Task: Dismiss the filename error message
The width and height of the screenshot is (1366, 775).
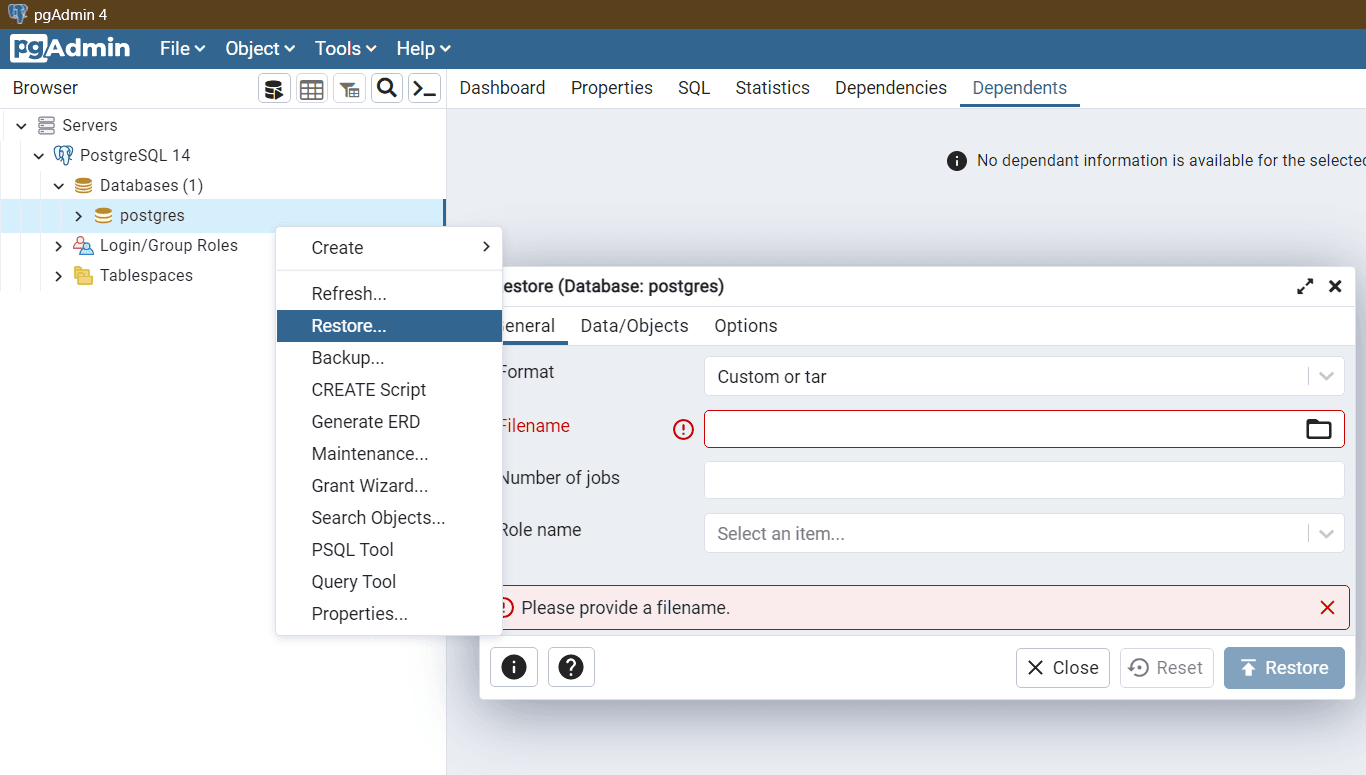Action: coord(1327,608)
